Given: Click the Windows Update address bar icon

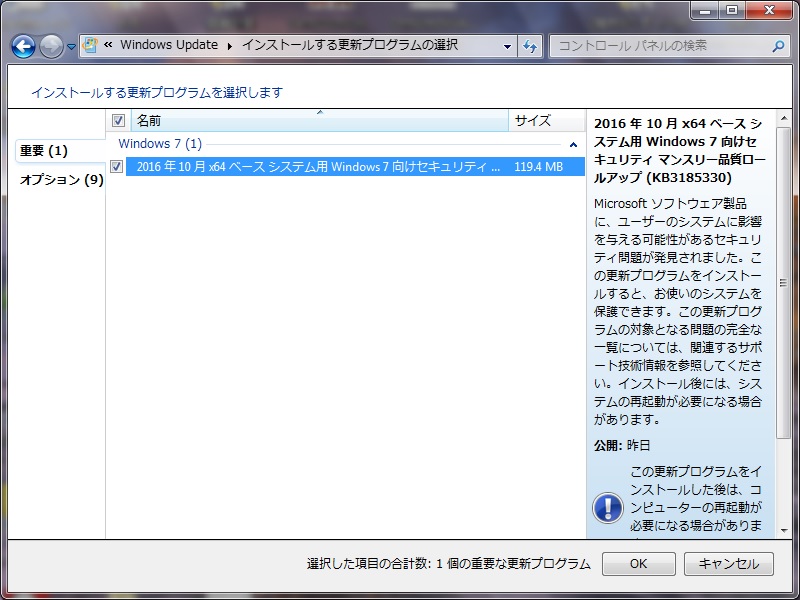Looking at the screenshot, I should click(90, 45).
